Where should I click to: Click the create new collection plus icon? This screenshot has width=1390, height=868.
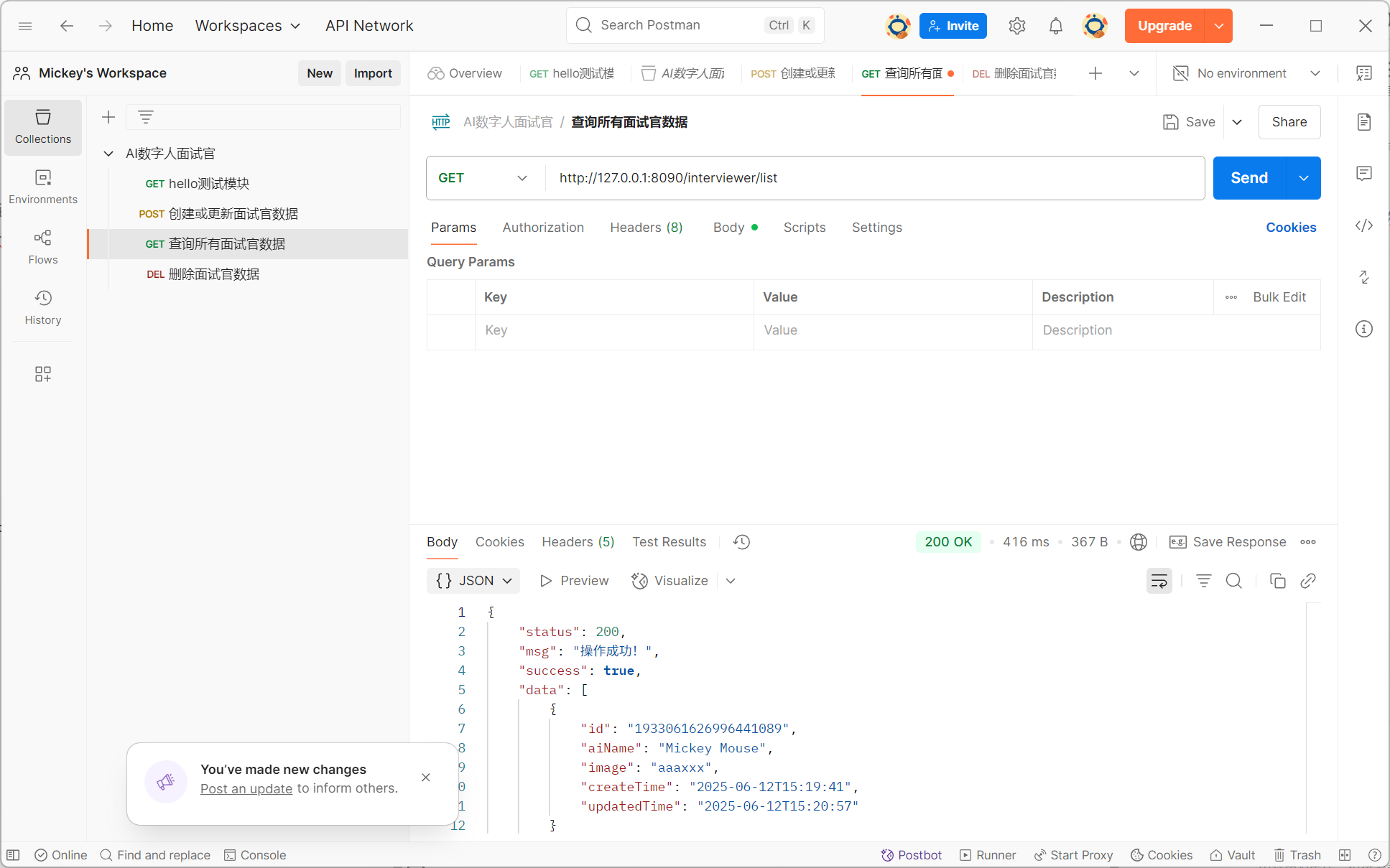108,117
